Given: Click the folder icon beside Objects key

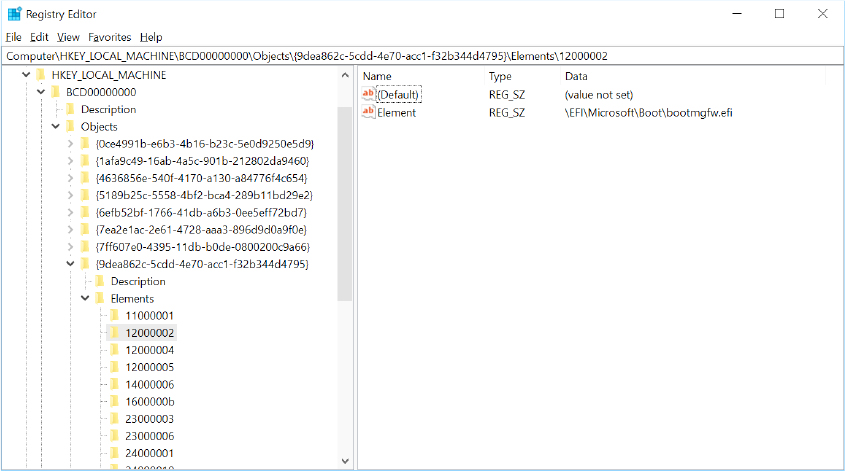Looking at the screenshot, I should [x=70, y=127].
